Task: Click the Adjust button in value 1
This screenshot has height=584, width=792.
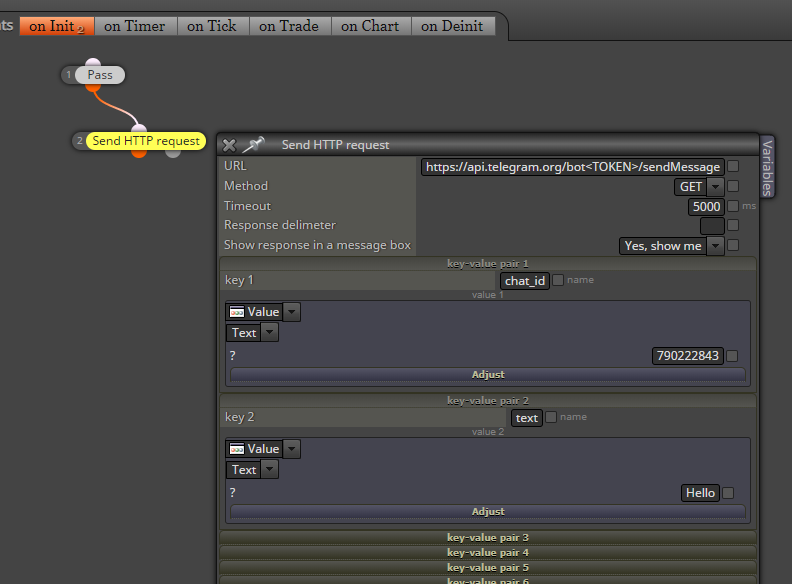Action: (487, 374)
